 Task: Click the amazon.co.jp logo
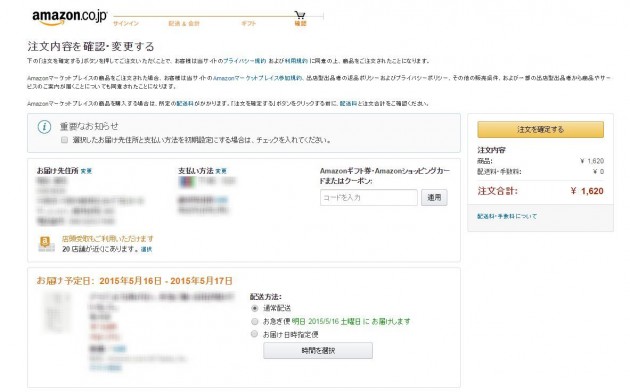point(70,17)
